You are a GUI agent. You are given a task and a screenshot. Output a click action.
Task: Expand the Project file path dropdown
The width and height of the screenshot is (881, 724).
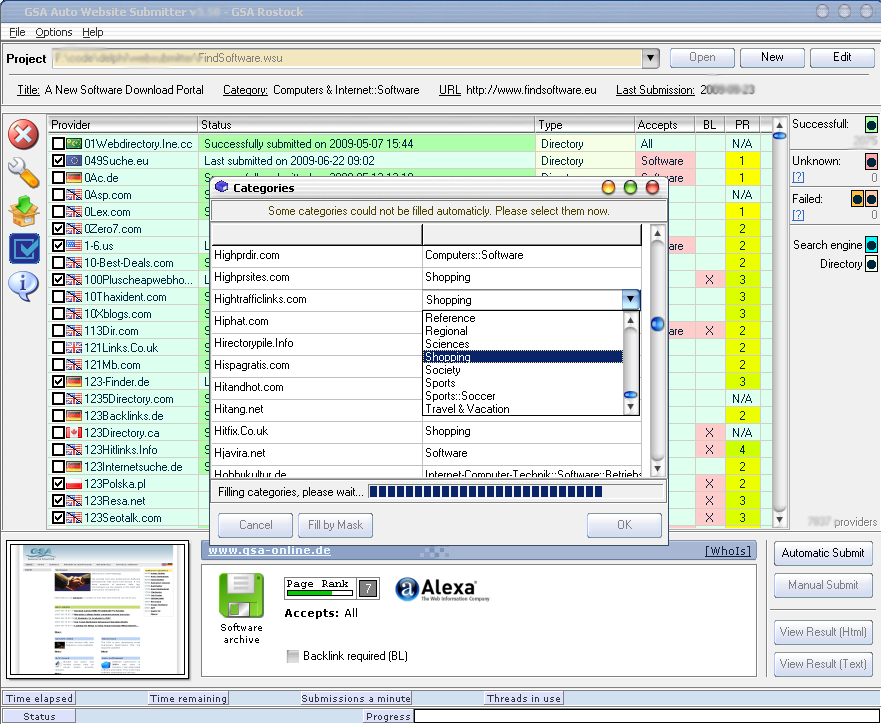pyautogui.click(x=650, y=58)
